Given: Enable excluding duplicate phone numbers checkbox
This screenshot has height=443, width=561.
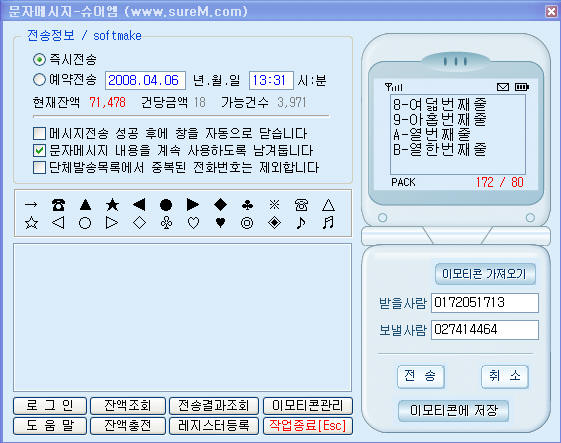Looking at the screenshot, I should click(x=39, y=167).
